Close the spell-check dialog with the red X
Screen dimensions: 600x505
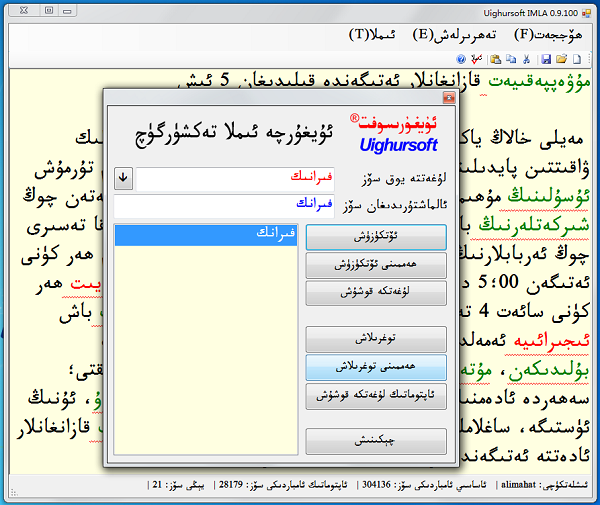(449, 98)
